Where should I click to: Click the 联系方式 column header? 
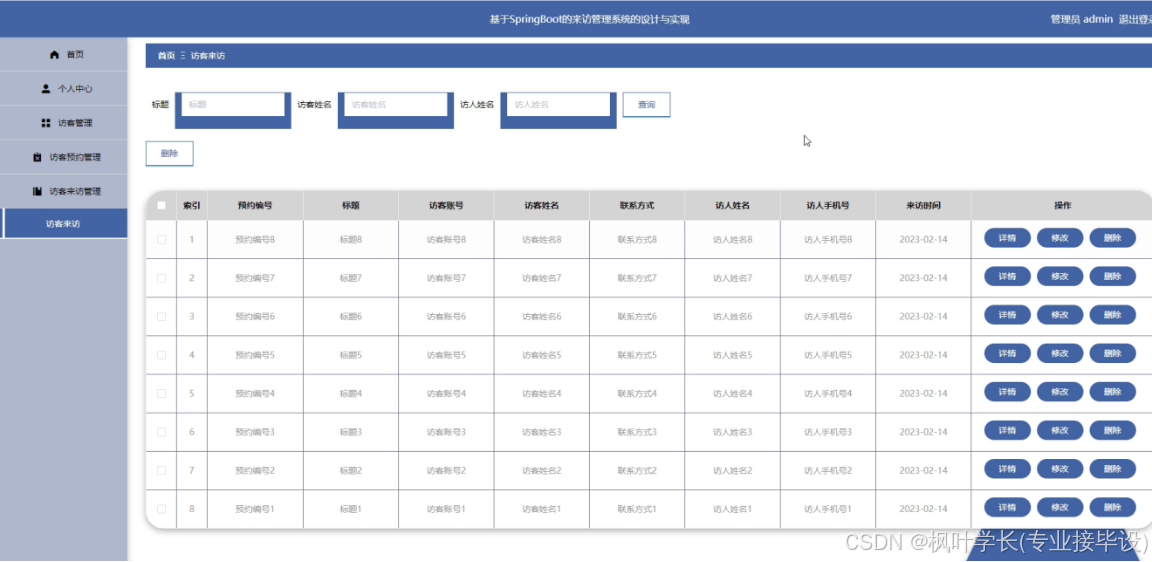[637, 206]
